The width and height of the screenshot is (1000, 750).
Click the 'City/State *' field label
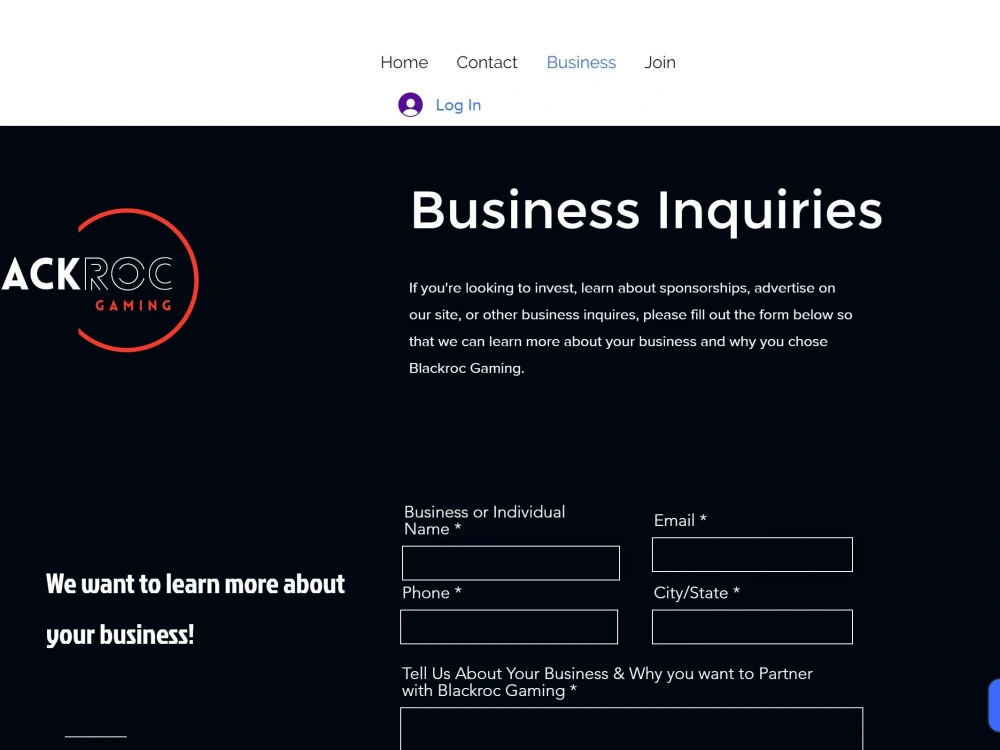click(x=696, y=593)
